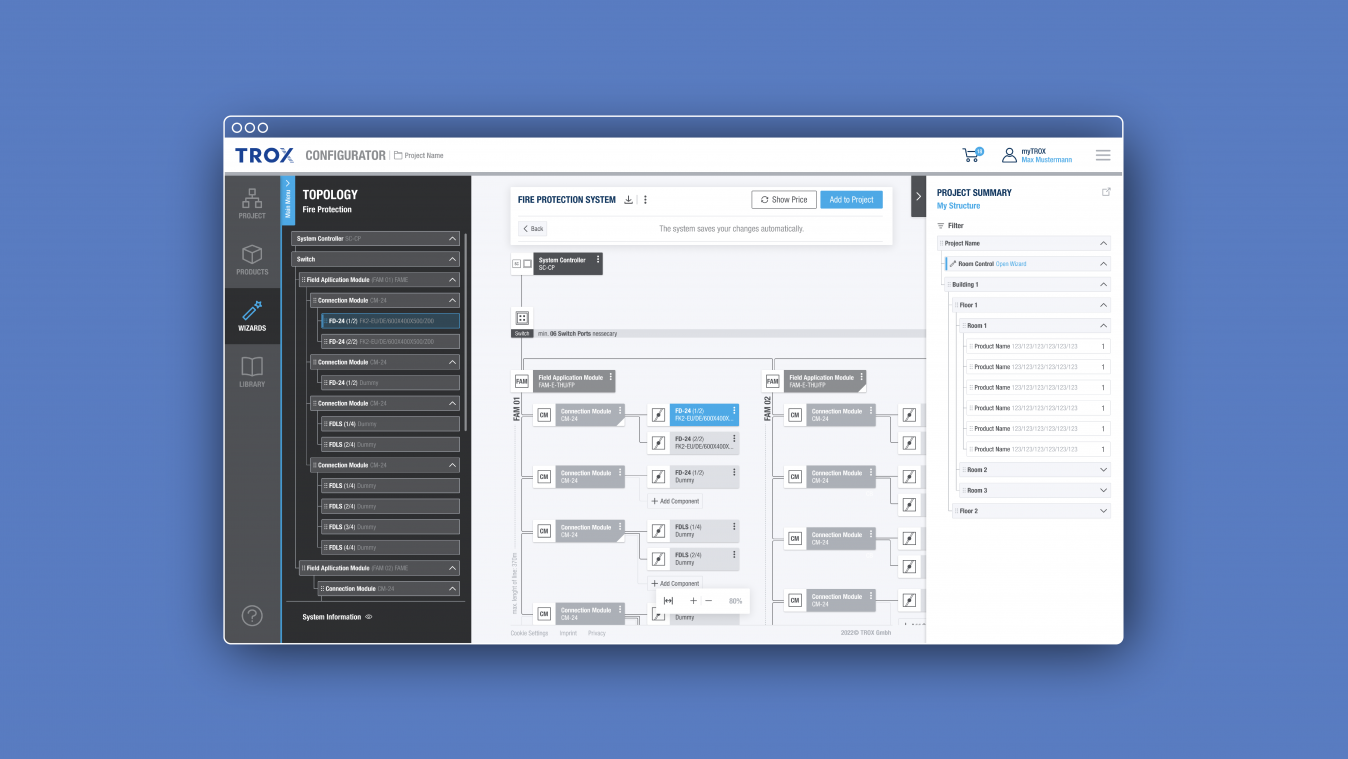
Task: Collapse Project Name in Project Summary
Action: [x=1104, y=243]
